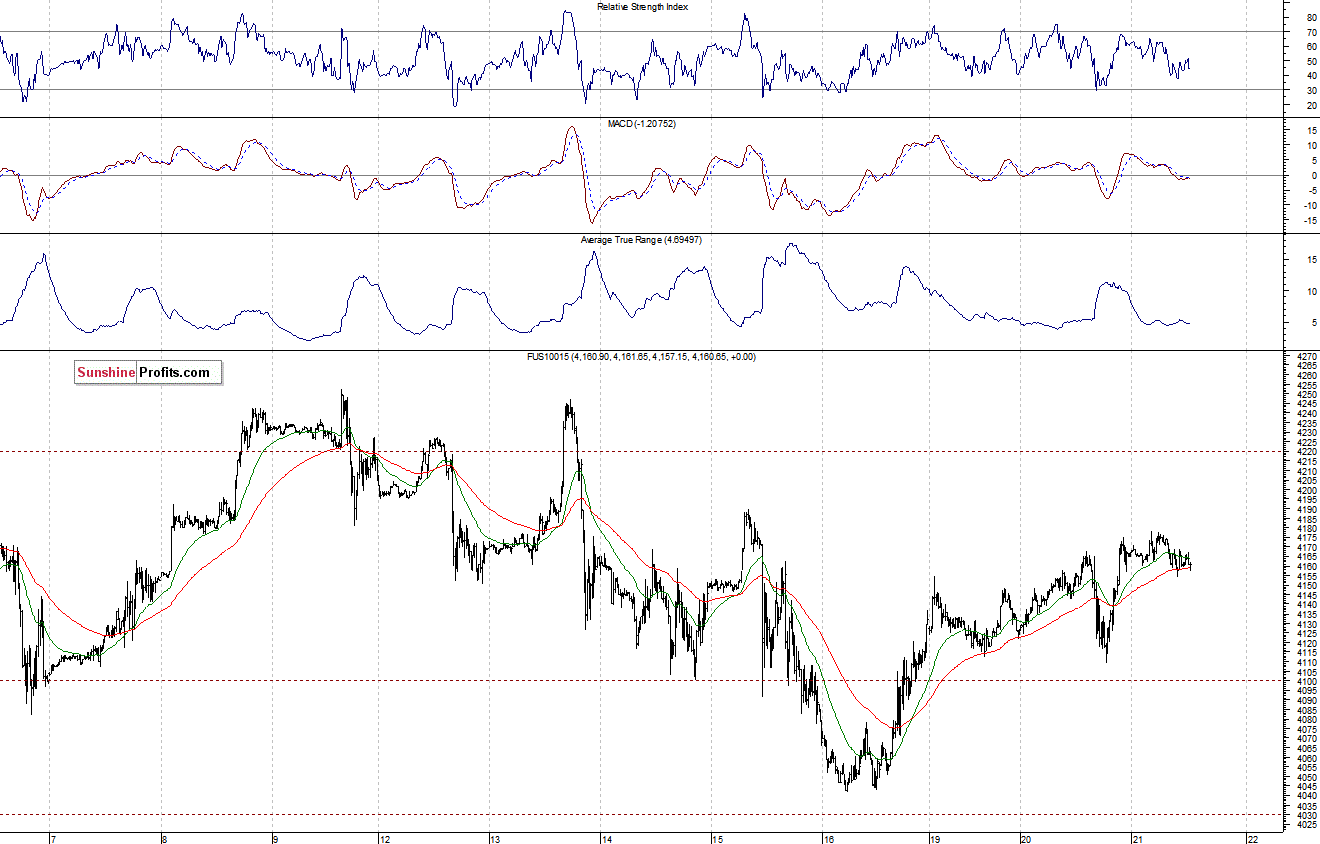Click date label 21 on time axis
Image resolution: width=1320 pixels, height=844 pixels.
click(1138, 838)
